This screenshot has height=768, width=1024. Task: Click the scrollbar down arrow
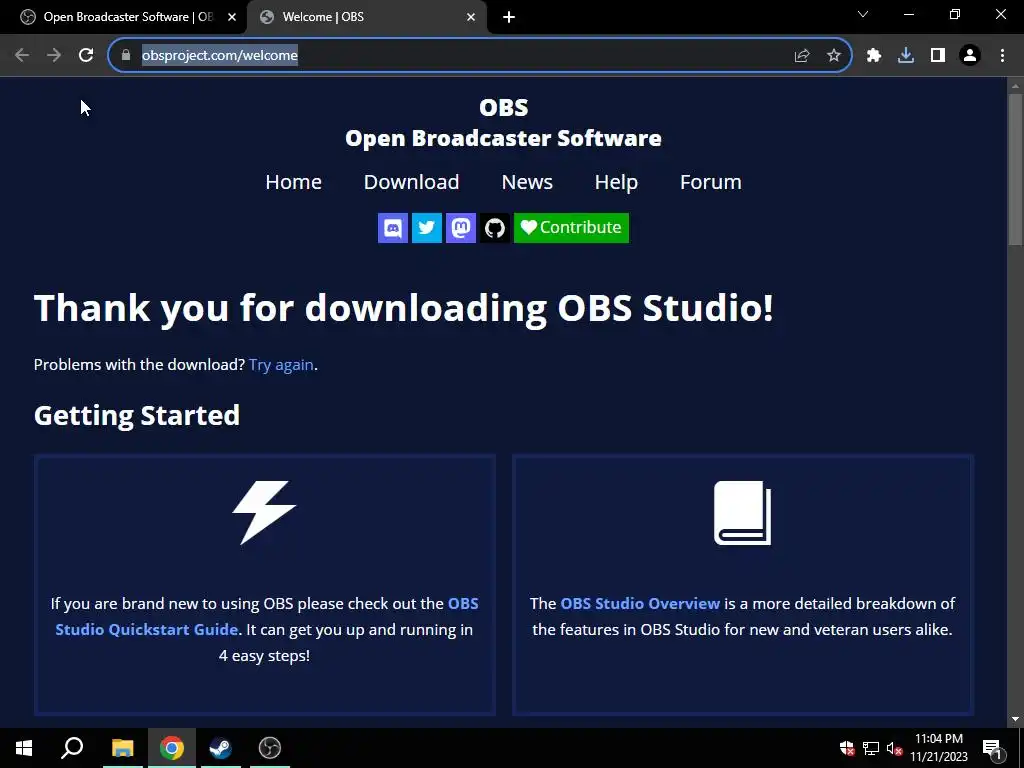click(x=1015, y=719)
